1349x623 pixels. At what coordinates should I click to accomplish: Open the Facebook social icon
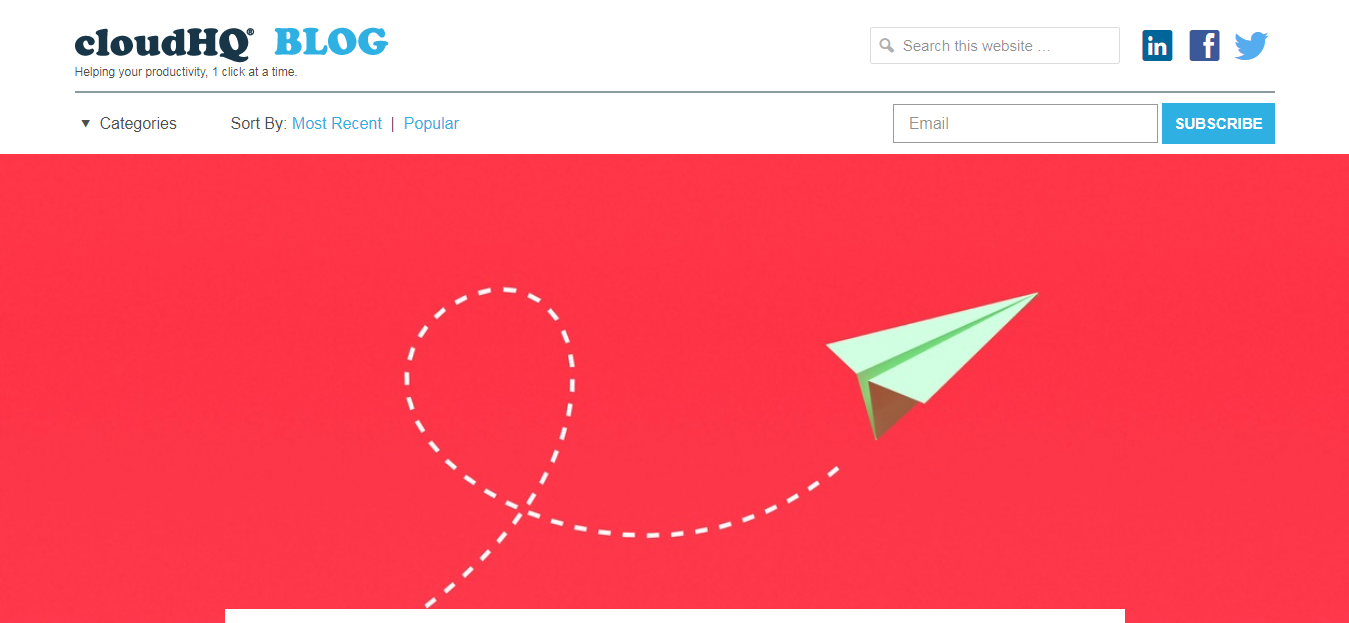point(1204,45)
